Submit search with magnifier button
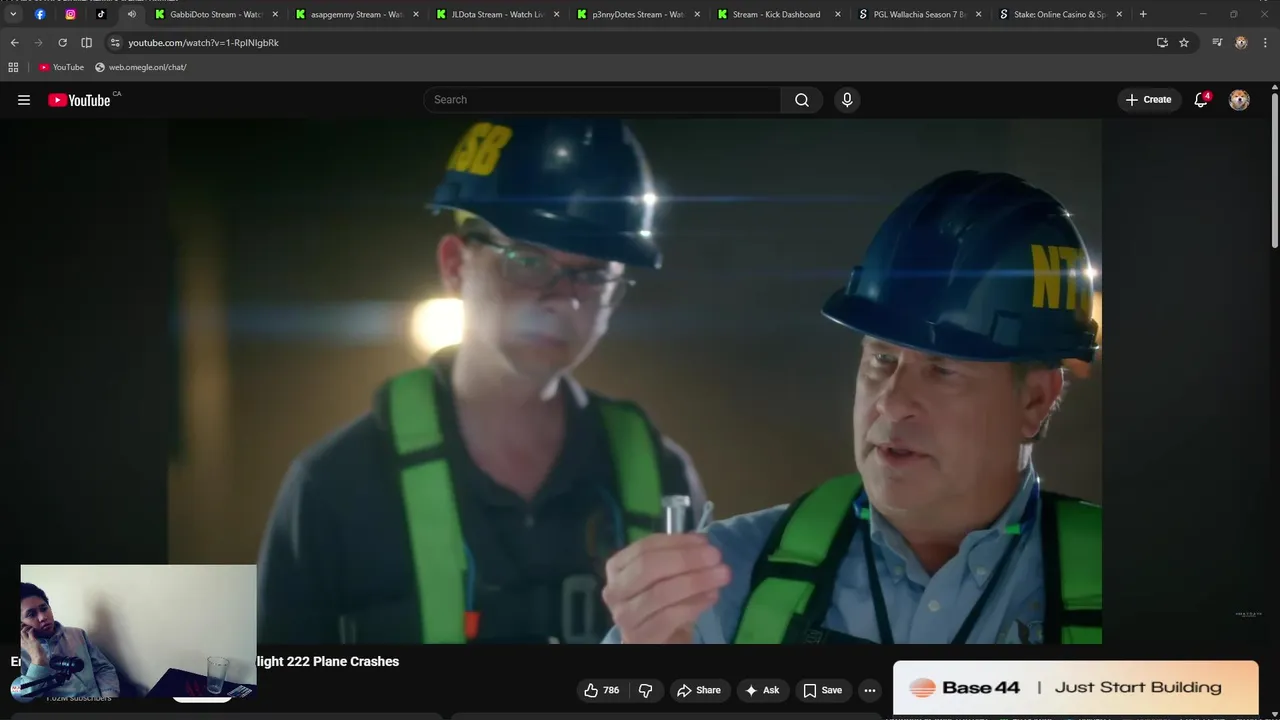 [x=802, y=100]
